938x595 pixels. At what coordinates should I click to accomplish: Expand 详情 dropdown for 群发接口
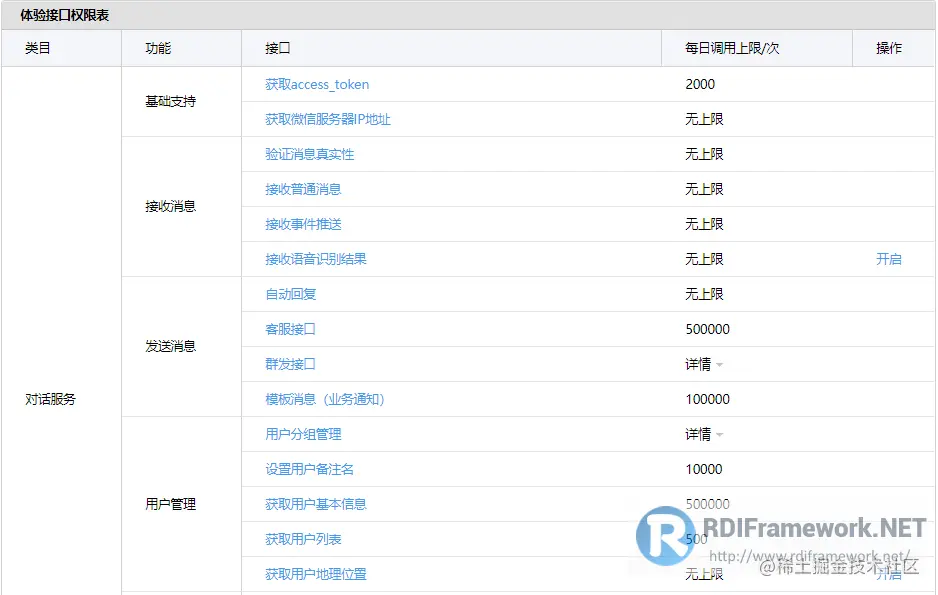coord(704,364)
